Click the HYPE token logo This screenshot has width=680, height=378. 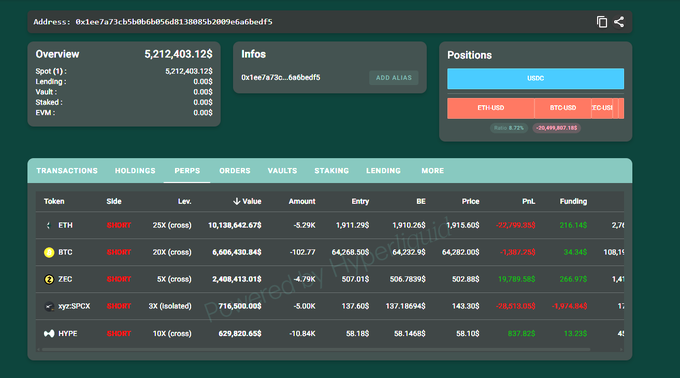pyautogui.click(x=49, y=333)
